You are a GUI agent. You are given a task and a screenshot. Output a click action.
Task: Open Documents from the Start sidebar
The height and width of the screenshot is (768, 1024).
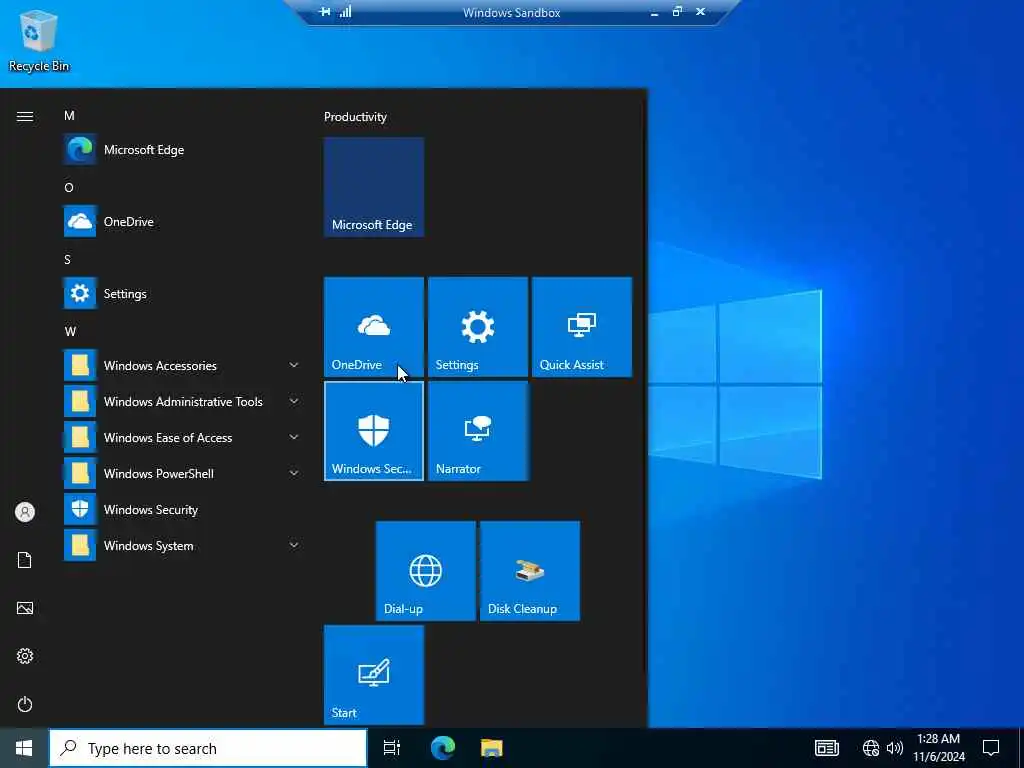(x=25, y=560)
